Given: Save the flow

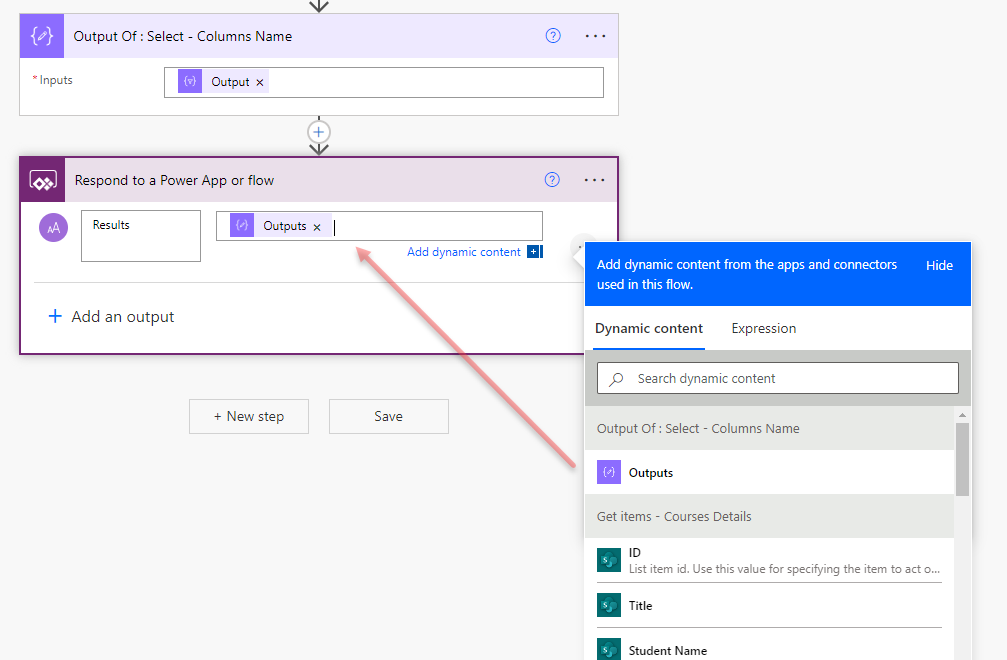Looking at the screenshot, I should coord(388,416).
